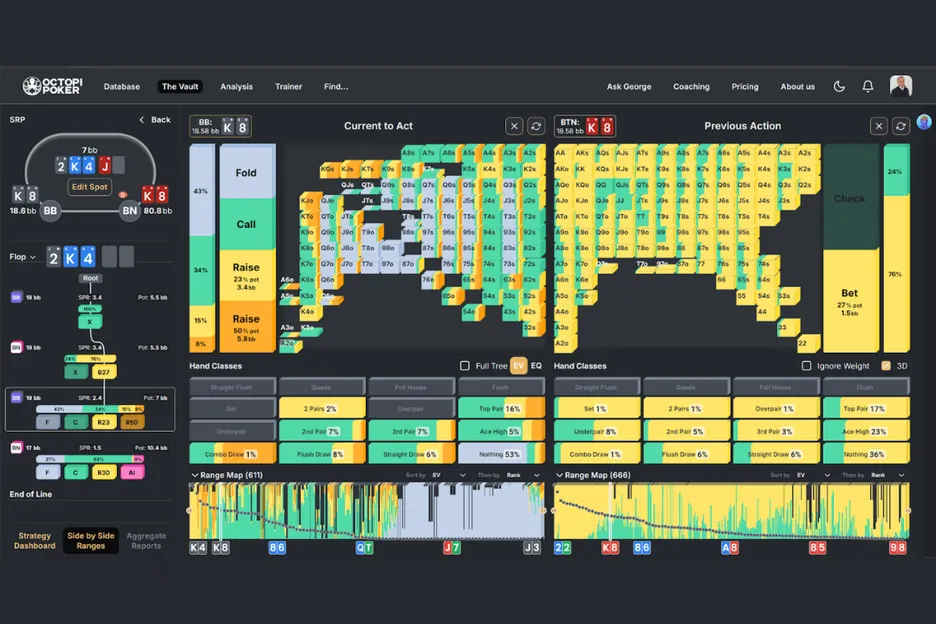Open the Strategy Dashboard tab
Screen dimensions: 936x624
(x=34, y=541)
